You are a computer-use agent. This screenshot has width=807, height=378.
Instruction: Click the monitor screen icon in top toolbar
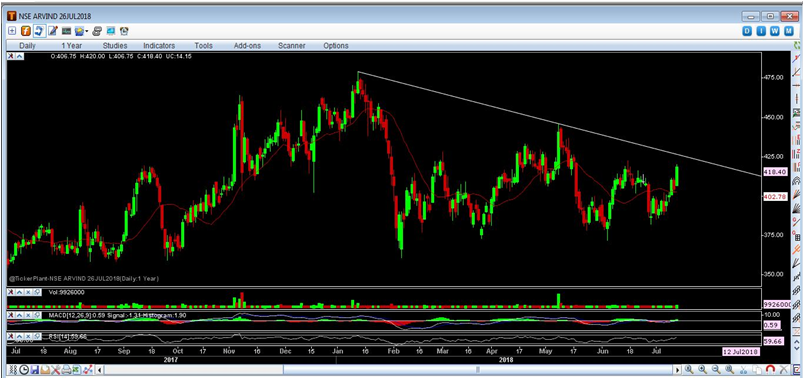click(x=111, y=31)
